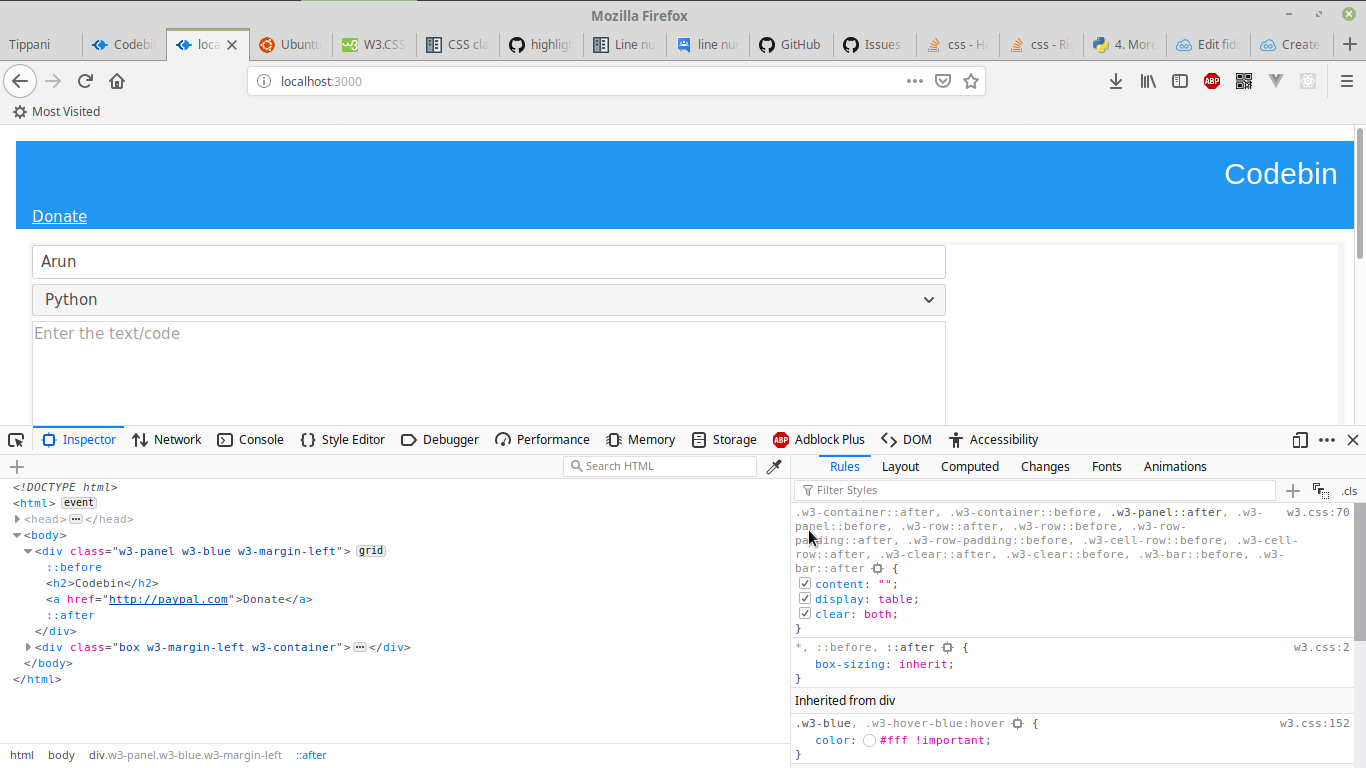1366x768 pixels.
Task: Expand ellipsis badge in box div
Action: (360, 647)
